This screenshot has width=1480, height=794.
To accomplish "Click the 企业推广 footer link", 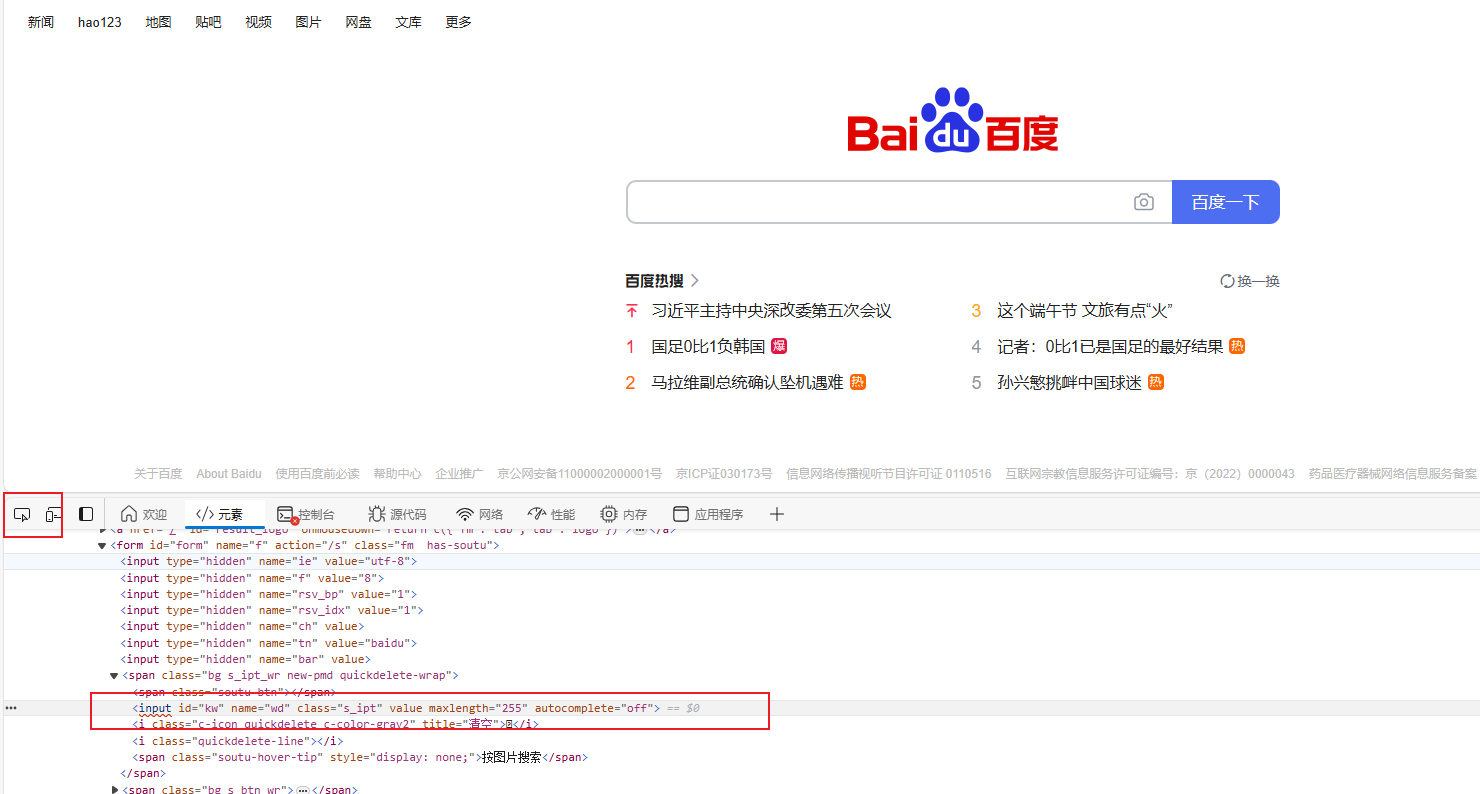I will 459,474.
